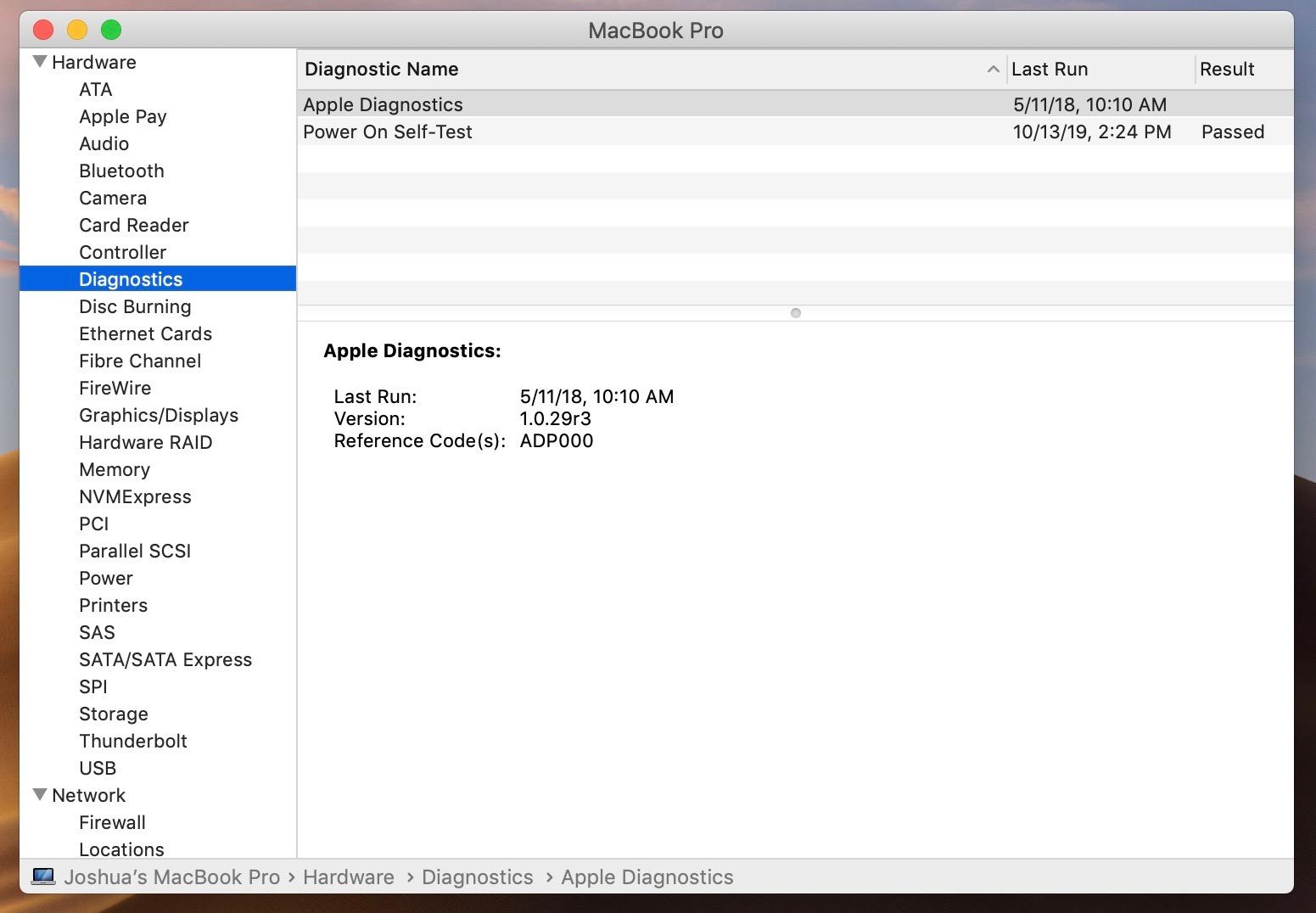Click the MacBook icon in path bar
This screenshot has width=1316, height=913.
click(43, 877)
